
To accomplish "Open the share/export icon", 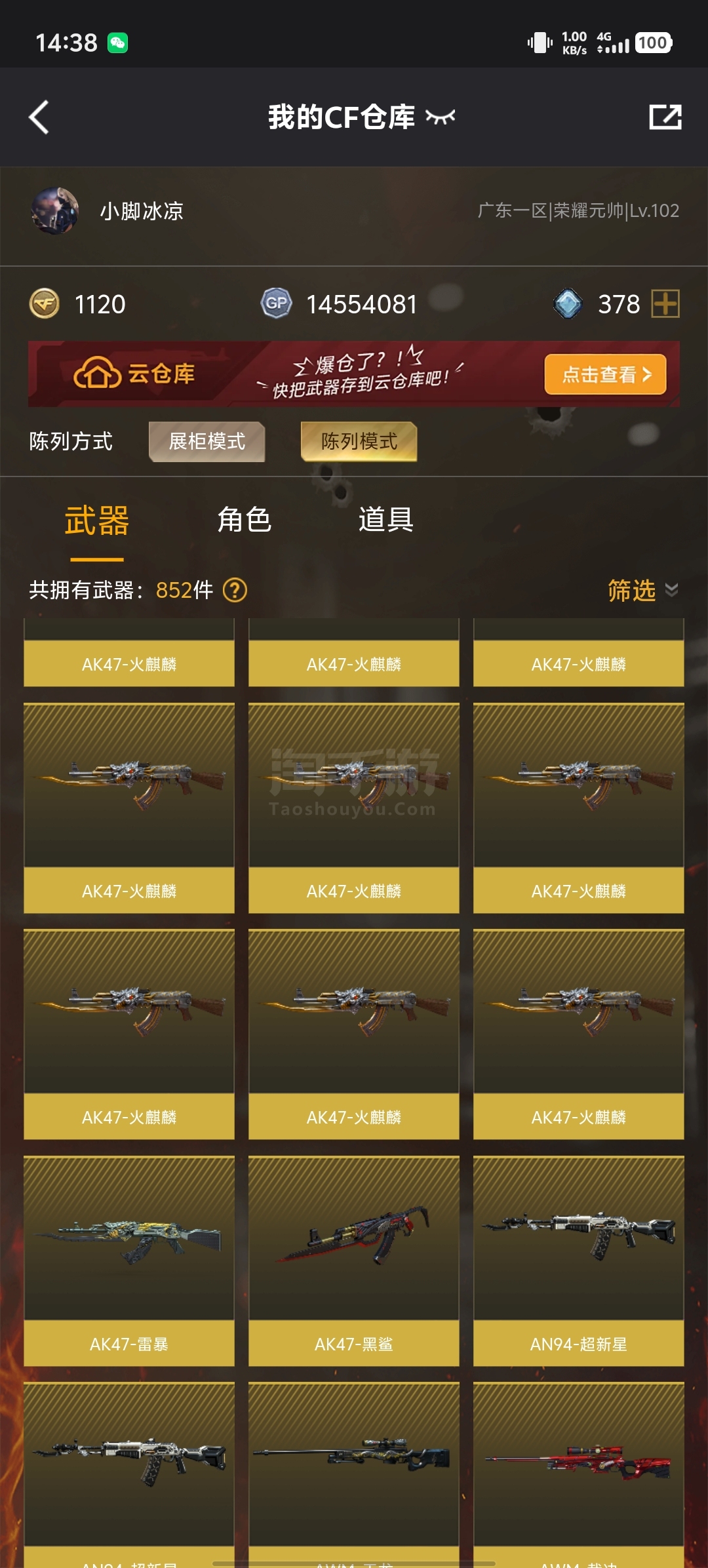I will coord(665,117).
